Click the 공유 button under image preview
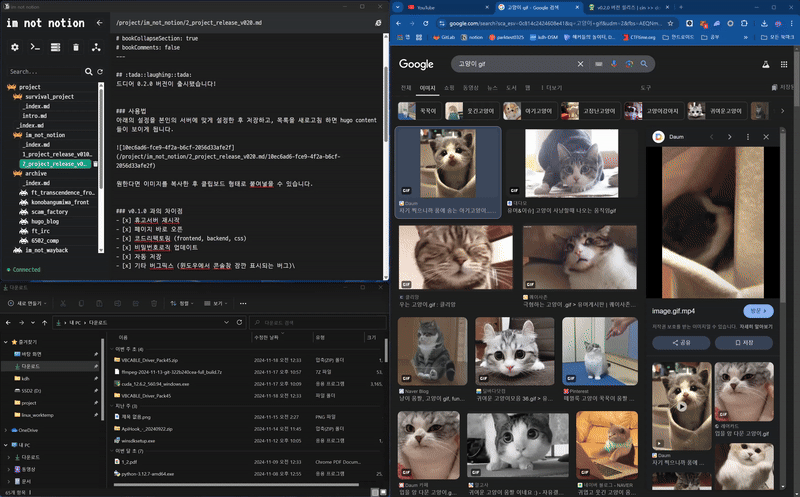 (682, 342)
